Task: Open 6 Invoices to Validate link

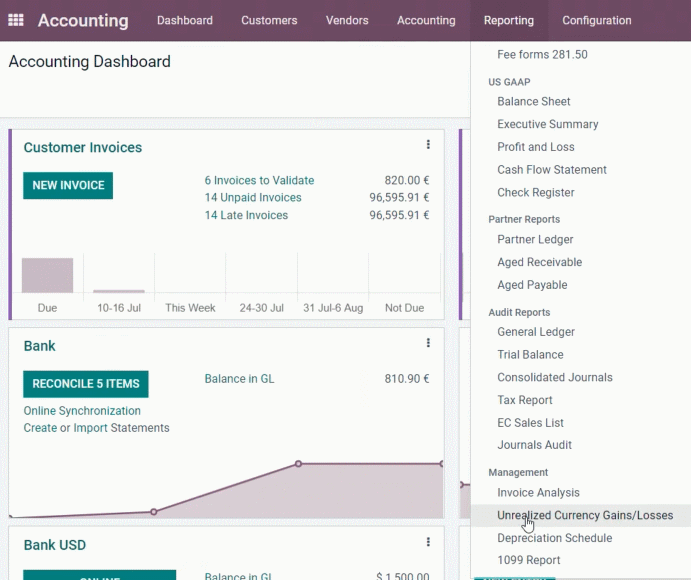Action: [259, 180]
